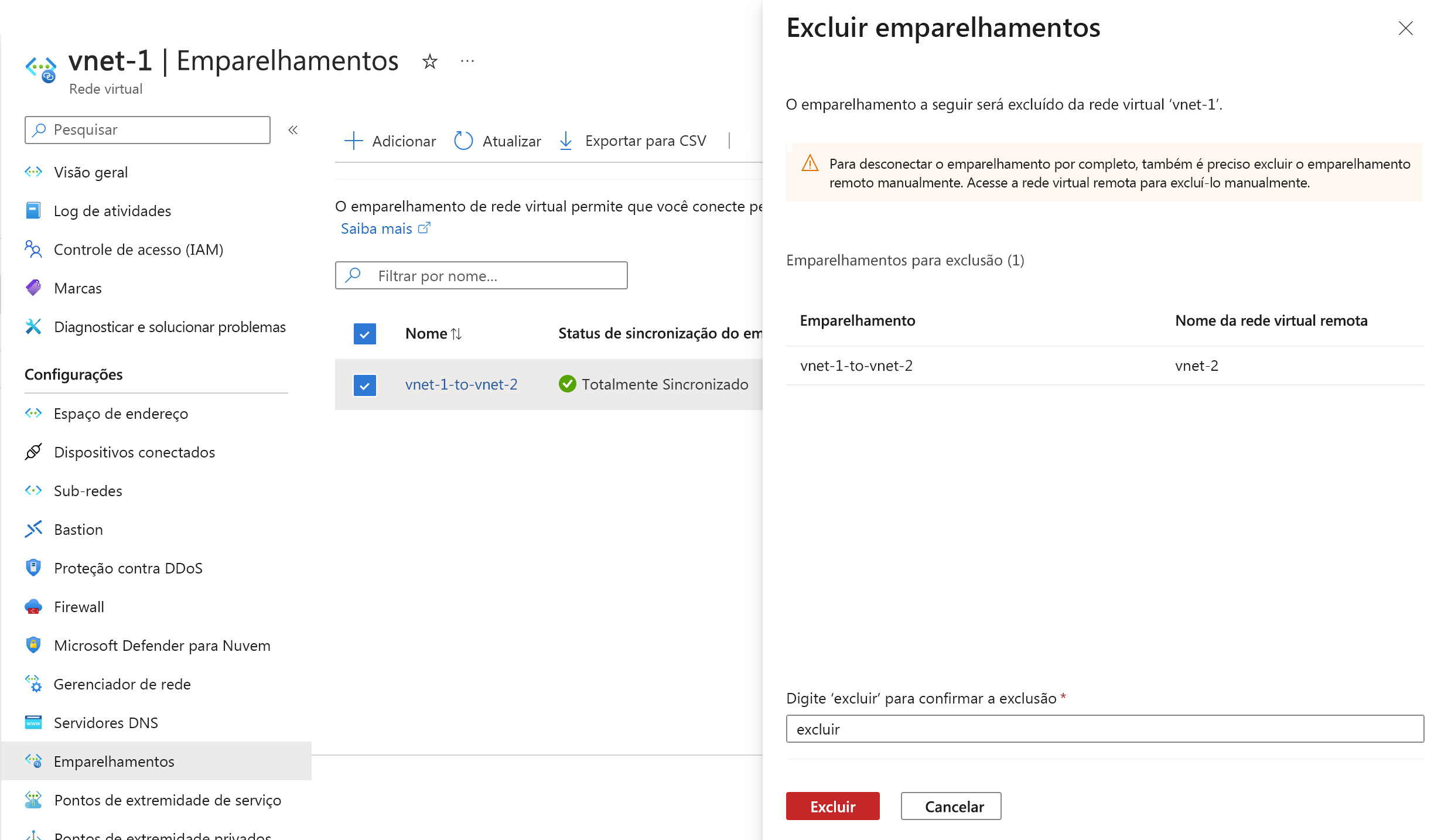
Task: Open the filter by name dropdown
Action: click(482, 276)
